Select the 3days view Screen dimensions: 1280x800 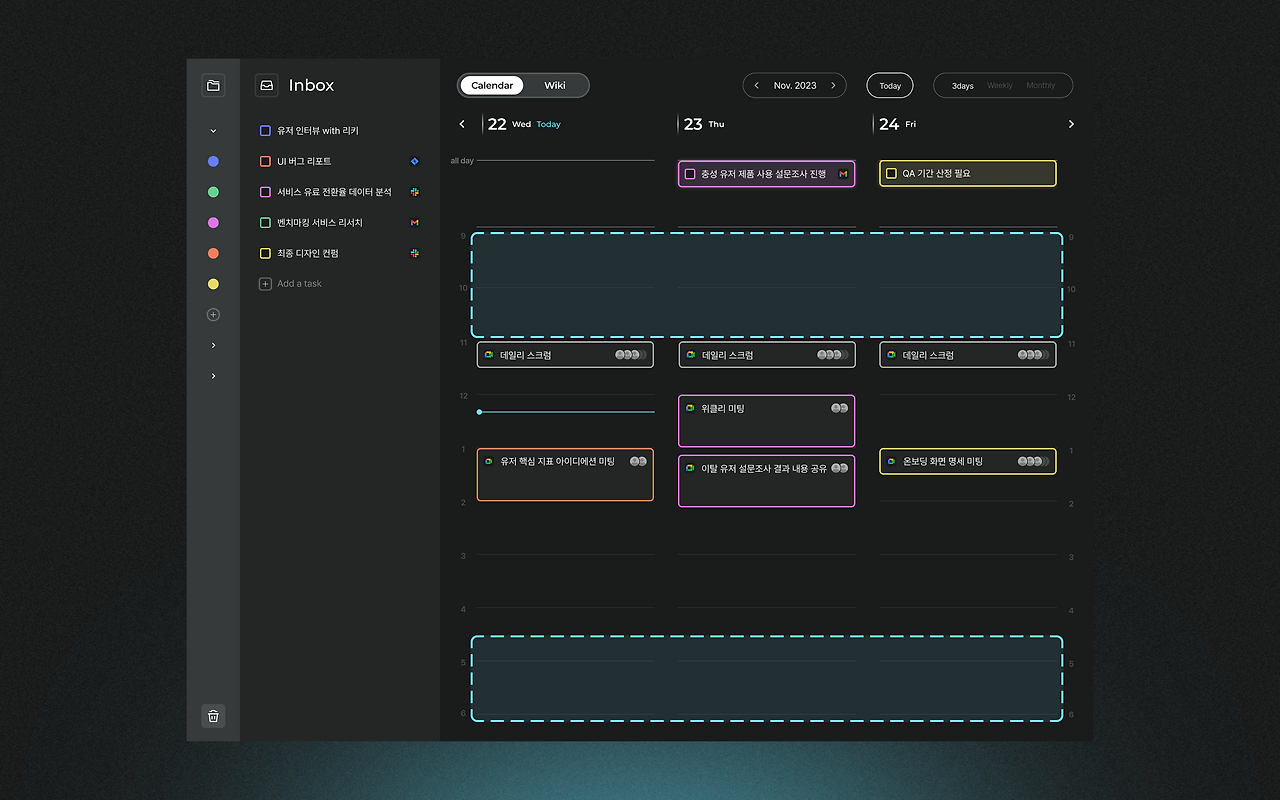click(x=963, y=86)
